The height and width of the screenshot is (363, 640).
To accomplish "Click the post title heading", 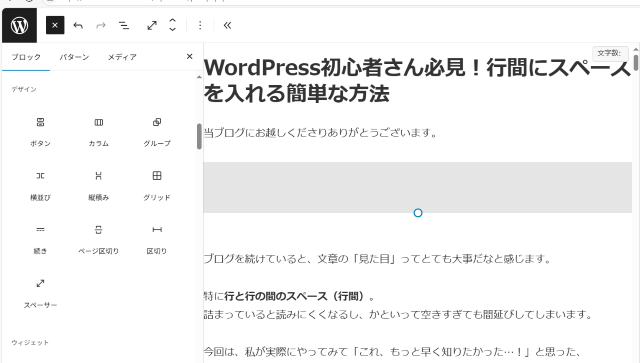I will 418,80.
